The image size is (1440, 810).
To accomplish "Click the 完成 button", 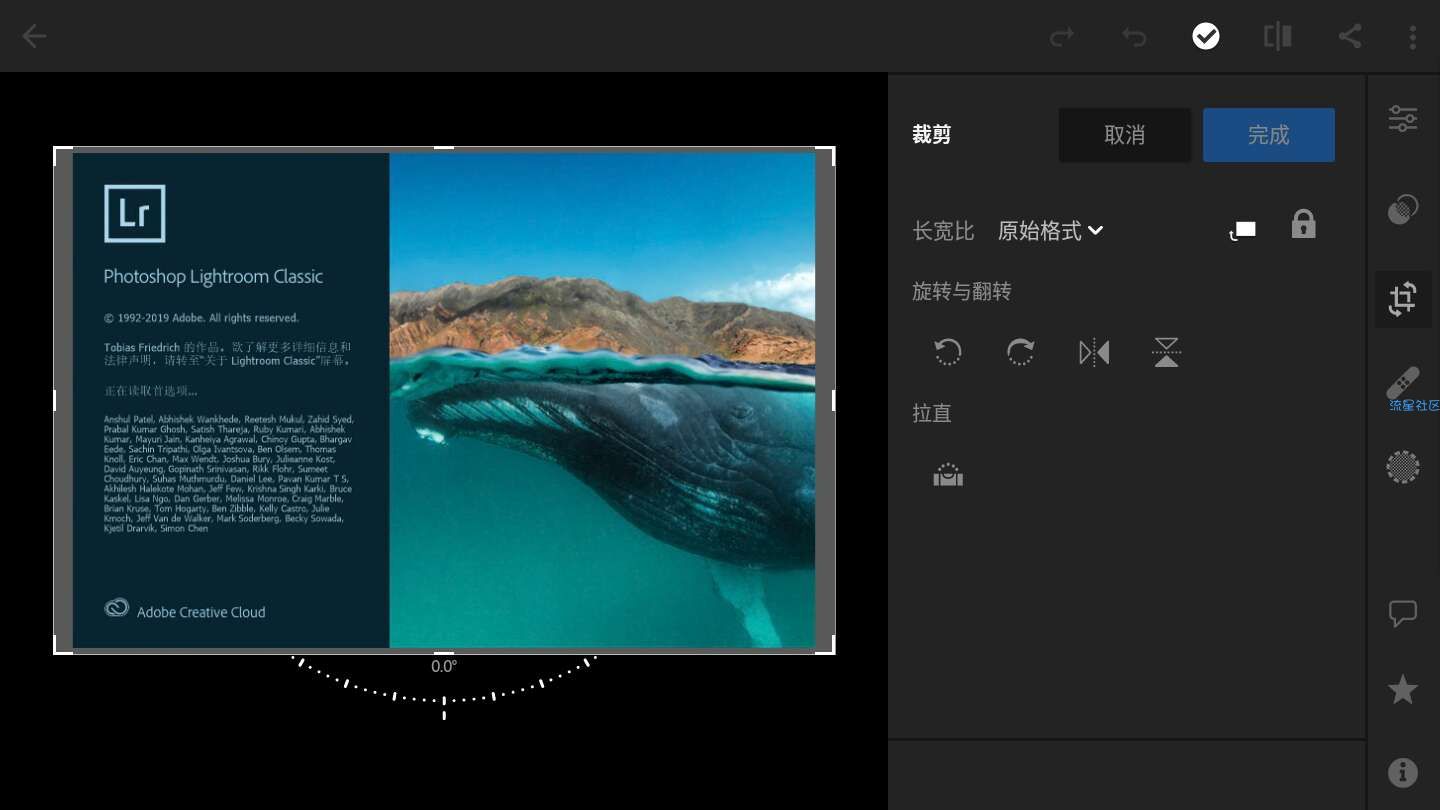I will pos(1269,135).
